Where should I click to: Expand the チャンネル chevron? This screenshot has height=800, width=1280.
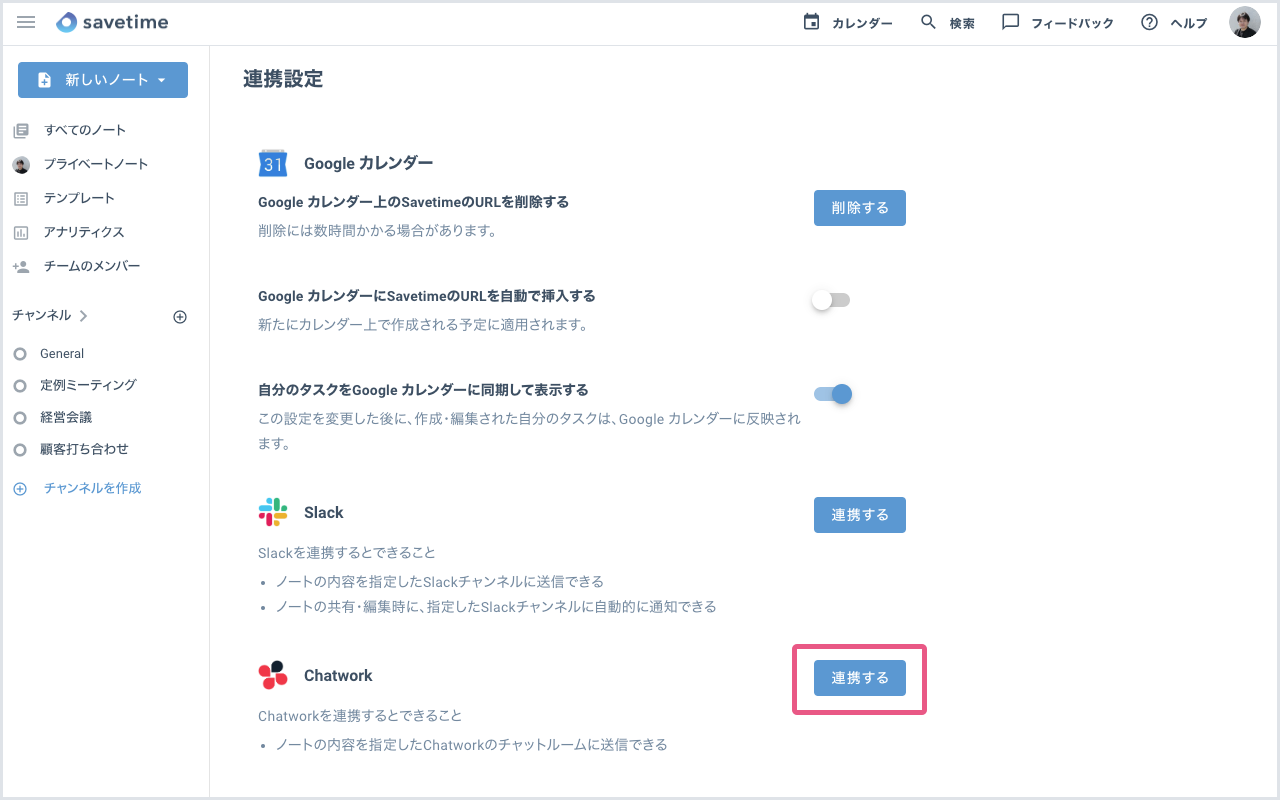pyautogui.click(x=83, y=316)
